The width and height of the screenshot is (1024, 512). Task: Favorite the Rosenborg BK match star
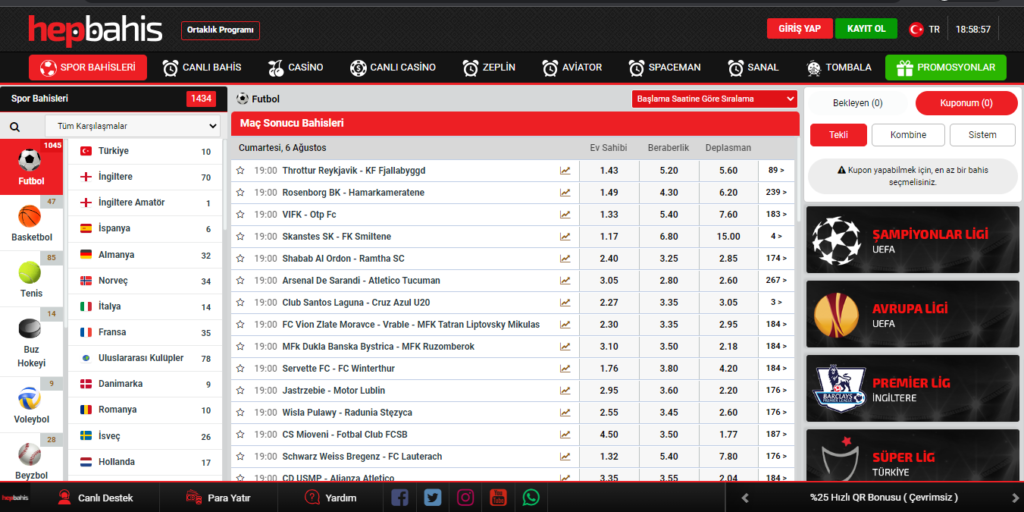tap(240, 193)
